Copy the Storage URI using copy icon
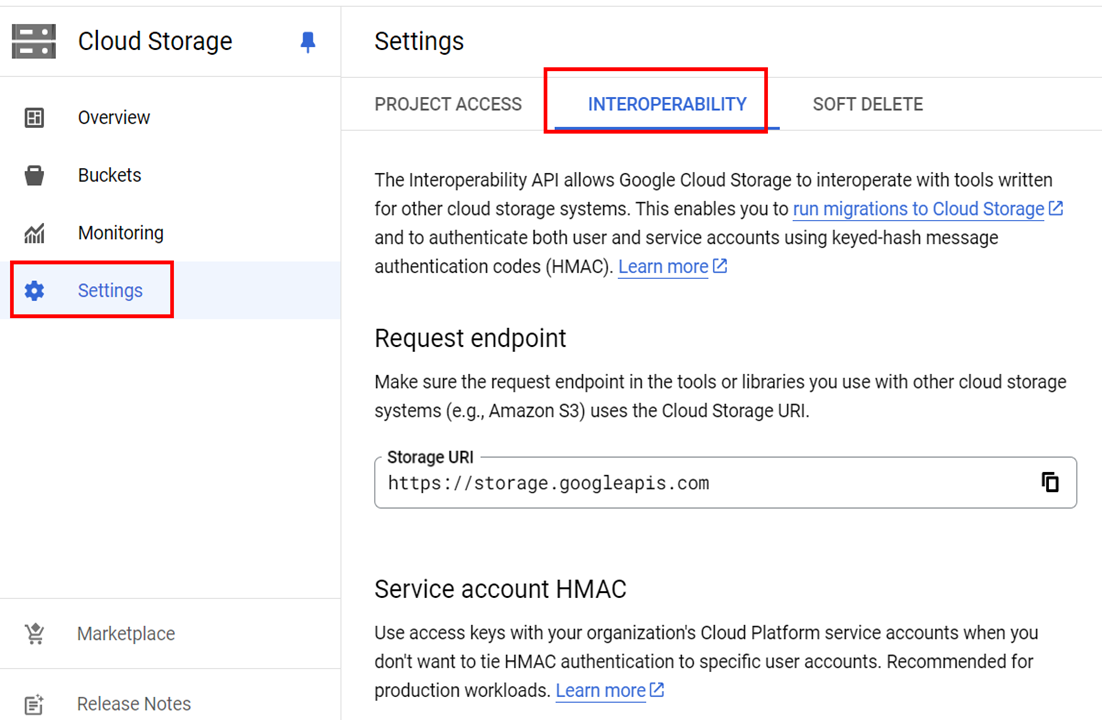 1050,482
